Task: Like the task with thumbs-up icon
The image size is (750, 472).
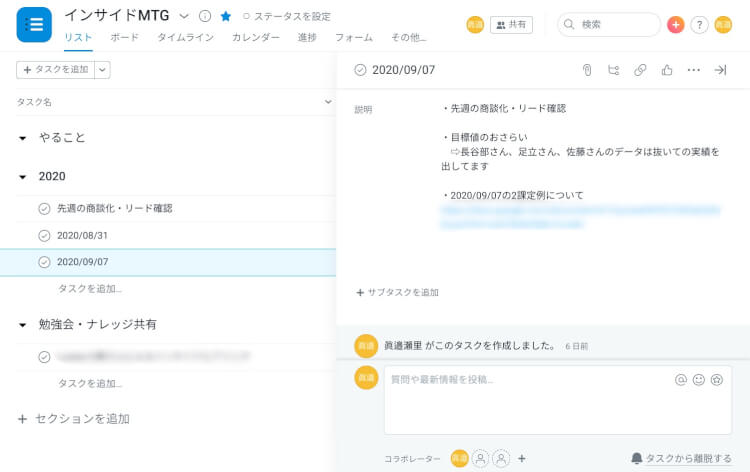Action: click(667, 70)
